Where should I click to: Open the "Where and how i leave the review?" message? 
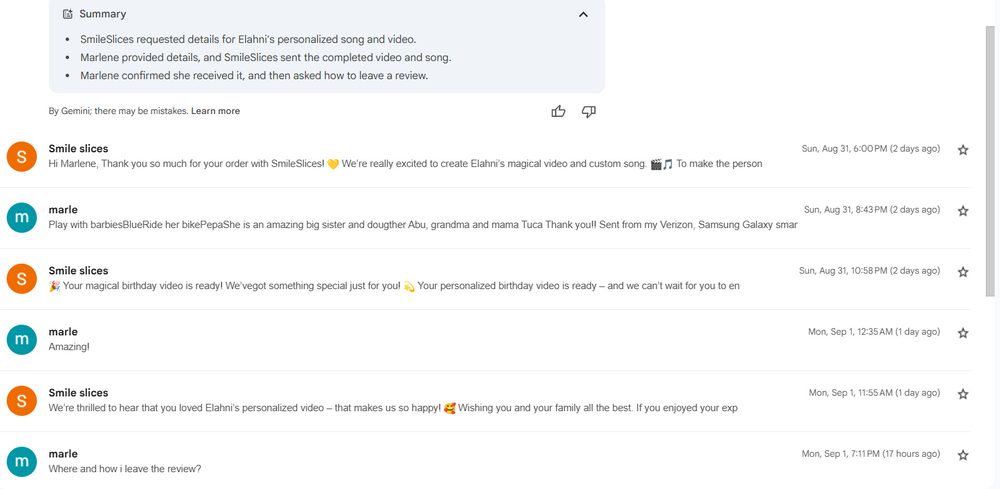(125, 469)
